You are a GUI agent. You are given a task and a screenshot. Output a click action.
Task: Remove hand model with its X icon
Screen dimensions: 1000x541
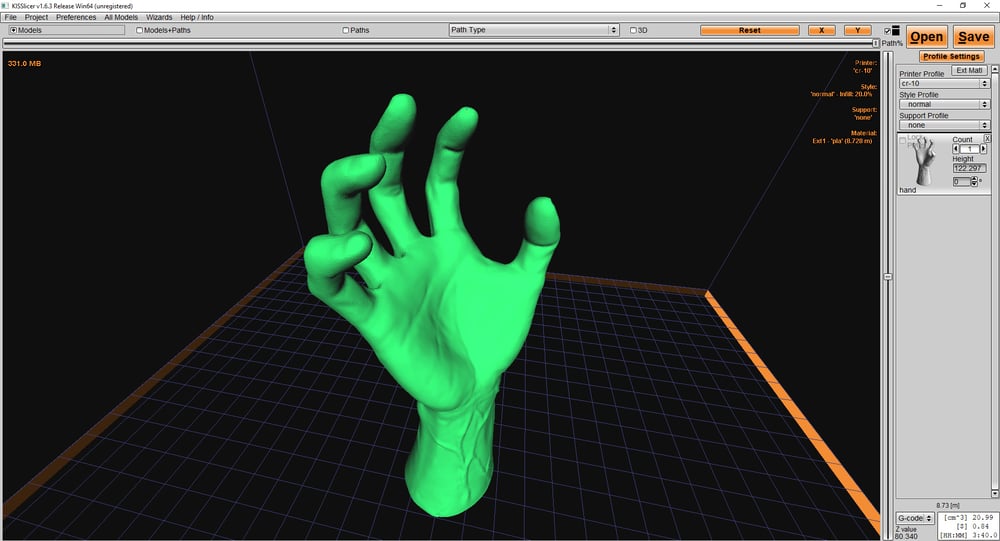987,138
